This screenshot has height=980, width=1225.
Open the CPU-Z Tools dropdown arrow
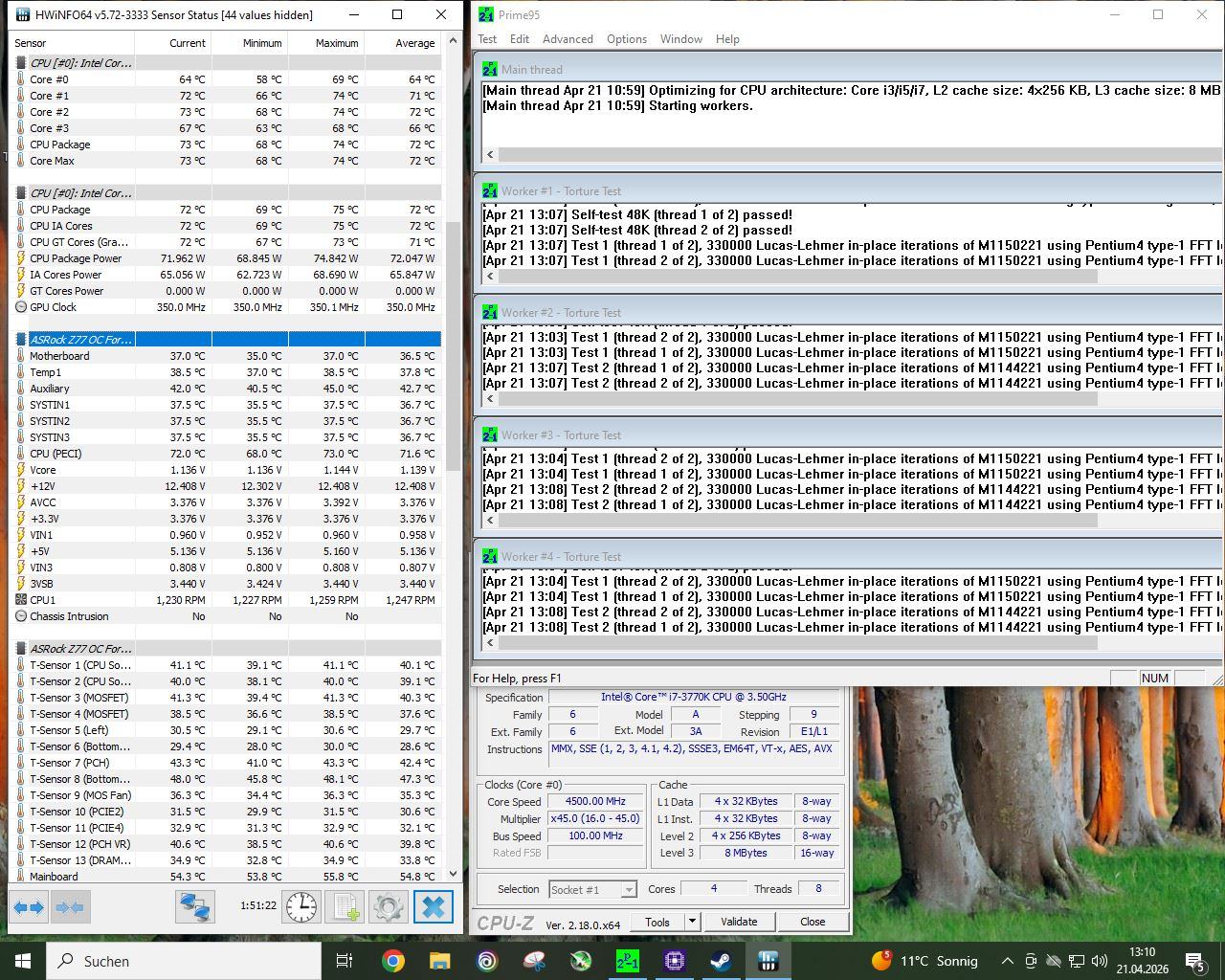pyautogui.click(x=692, y=922)
